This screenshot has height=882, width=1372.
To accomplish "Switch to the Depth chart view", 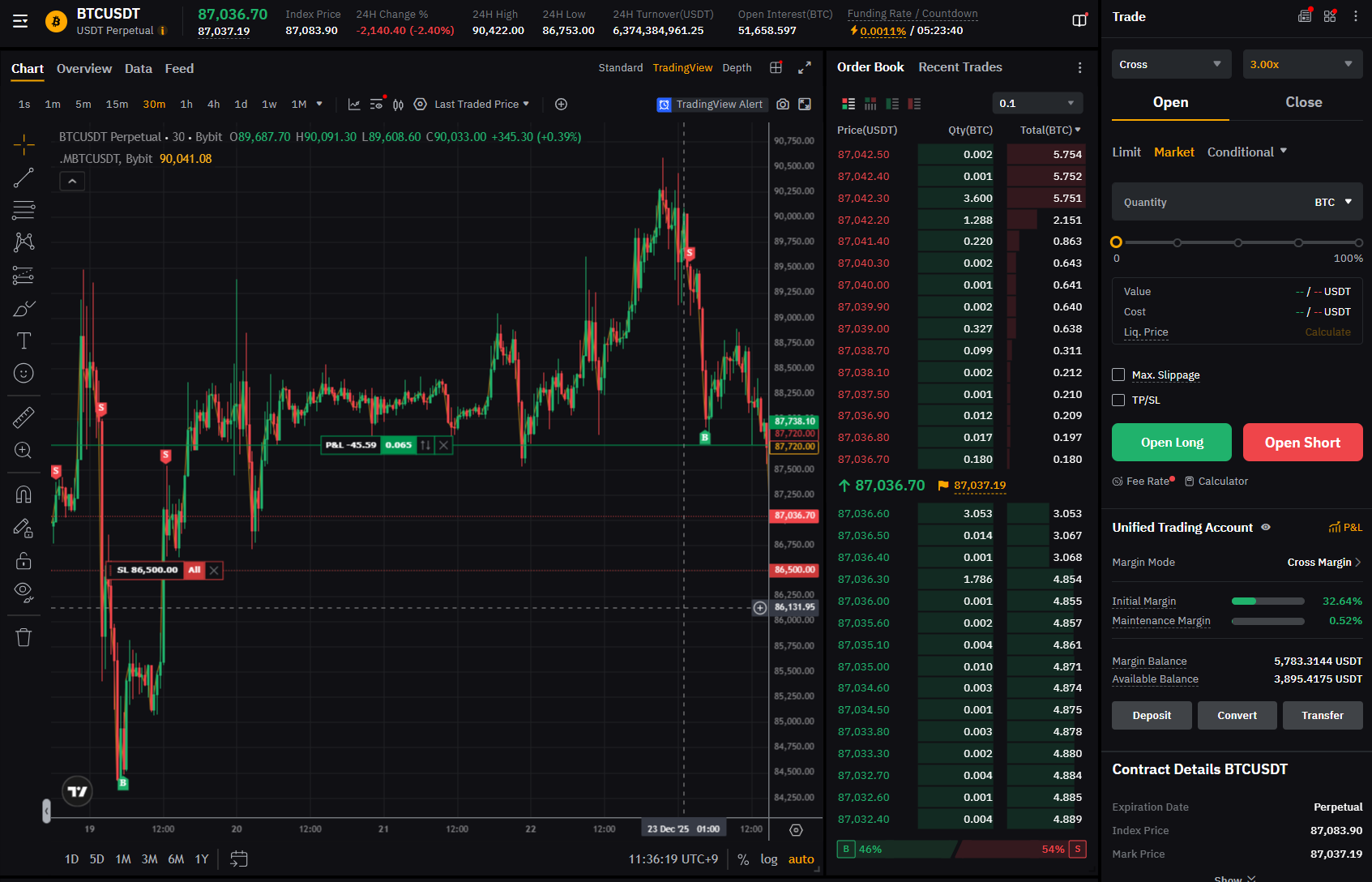I will pos(737,67).
